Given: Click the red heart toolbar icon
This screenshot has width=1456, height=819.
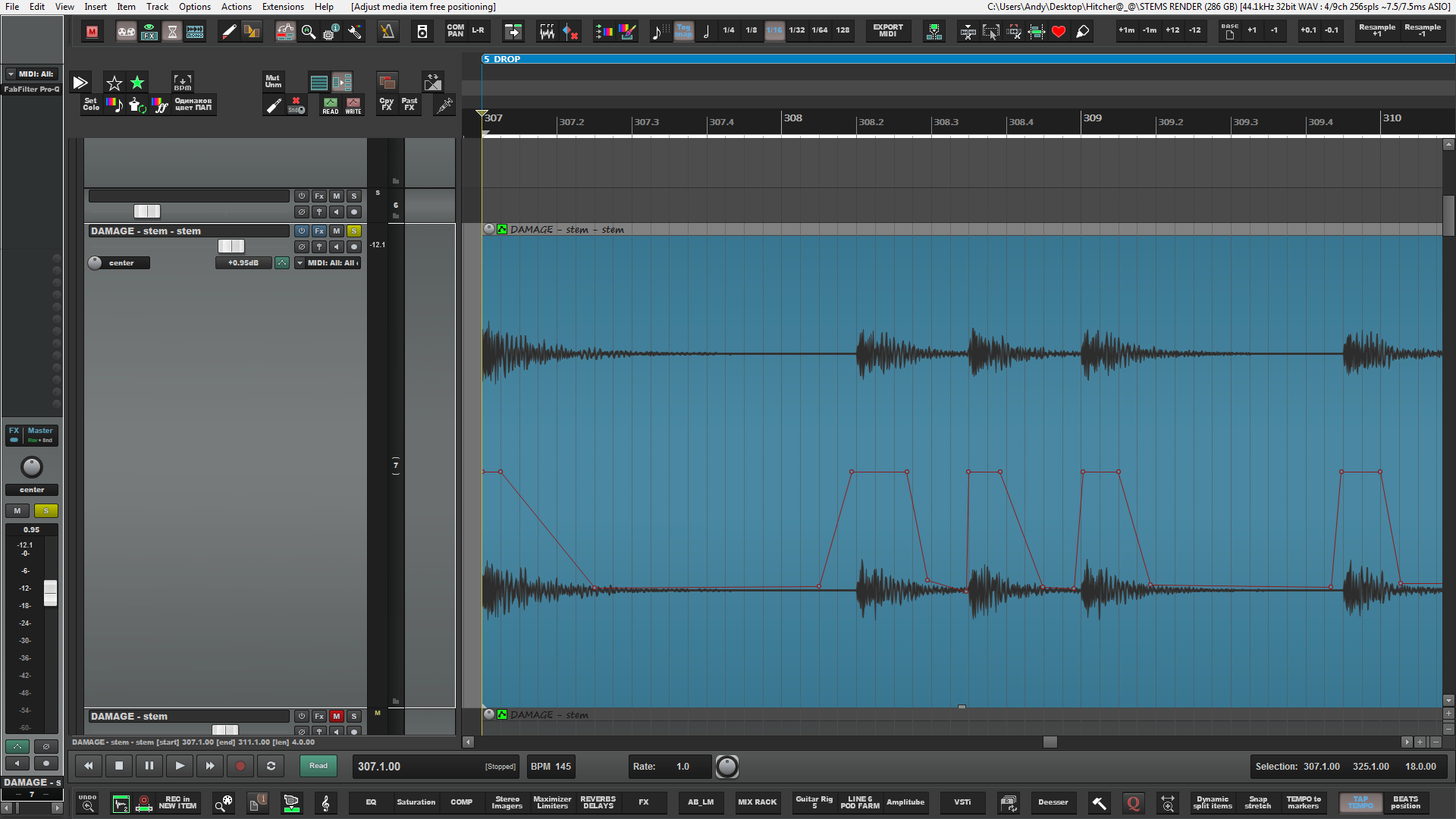Looking at the screenshot, I should [1059, 31].
